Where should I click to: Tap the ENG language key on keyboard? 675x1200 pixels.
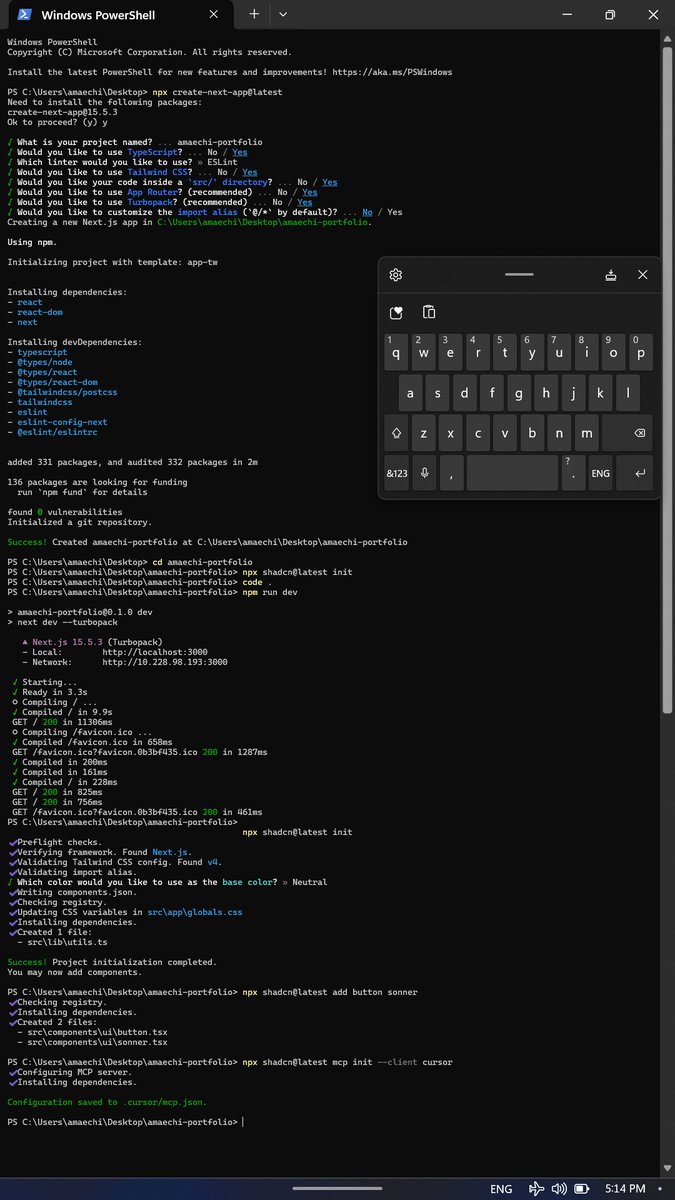600,473
